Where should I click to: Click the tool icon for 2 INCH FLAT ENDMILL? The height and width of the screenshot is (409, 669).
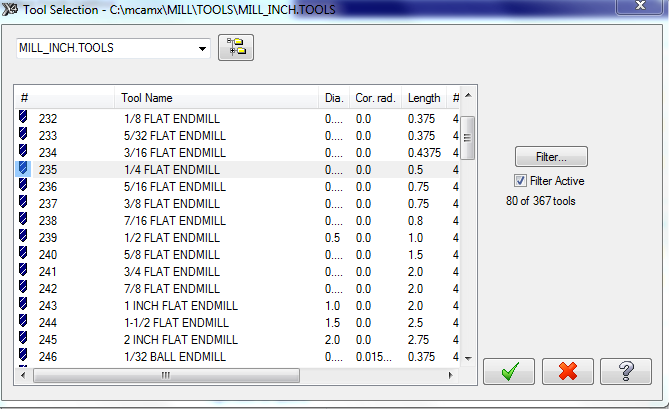pyautogui.click(x=24, y=340)
